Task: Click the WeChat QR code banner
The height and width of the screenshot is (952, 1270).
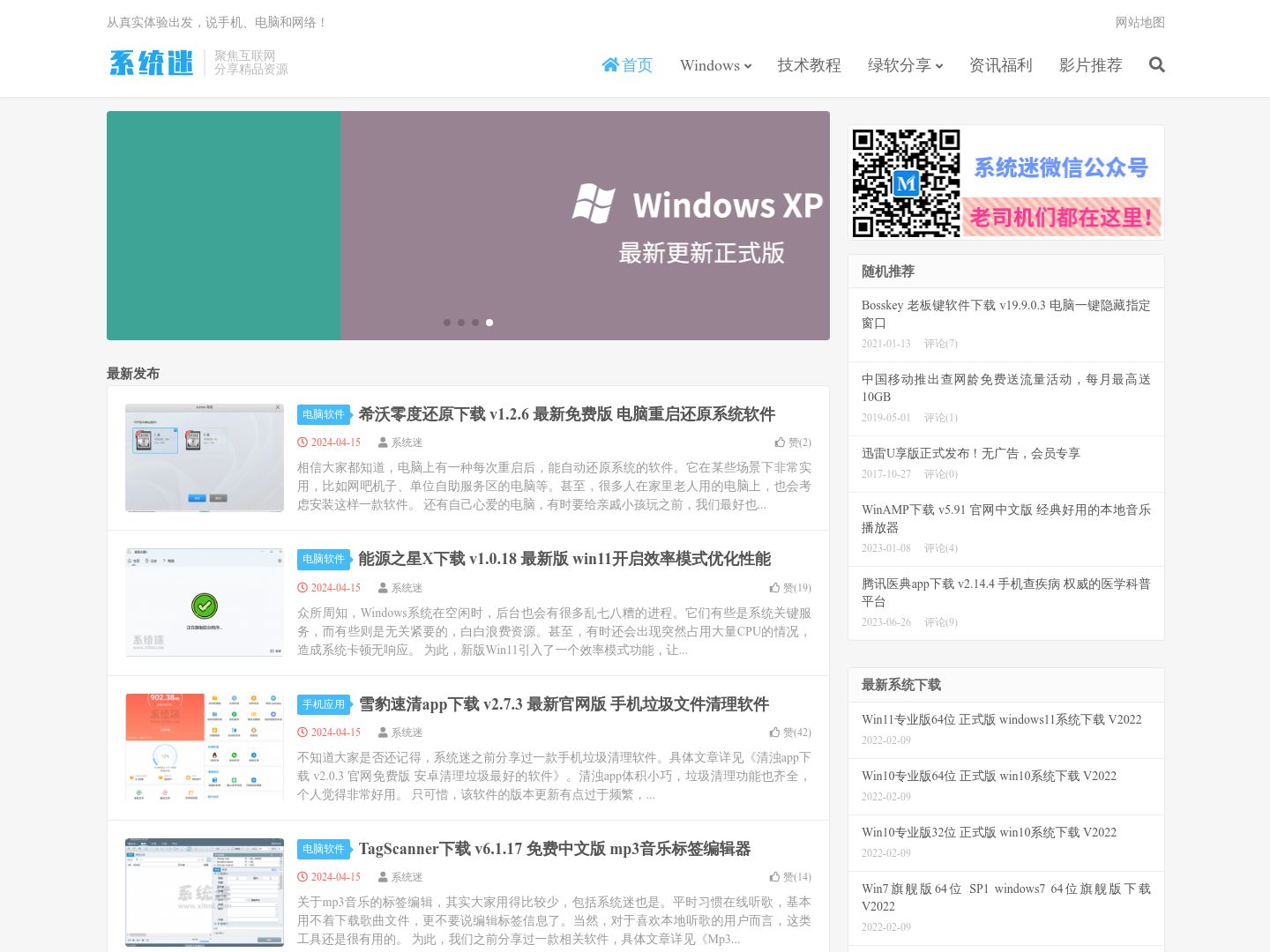Action: tap(1006, 182)
